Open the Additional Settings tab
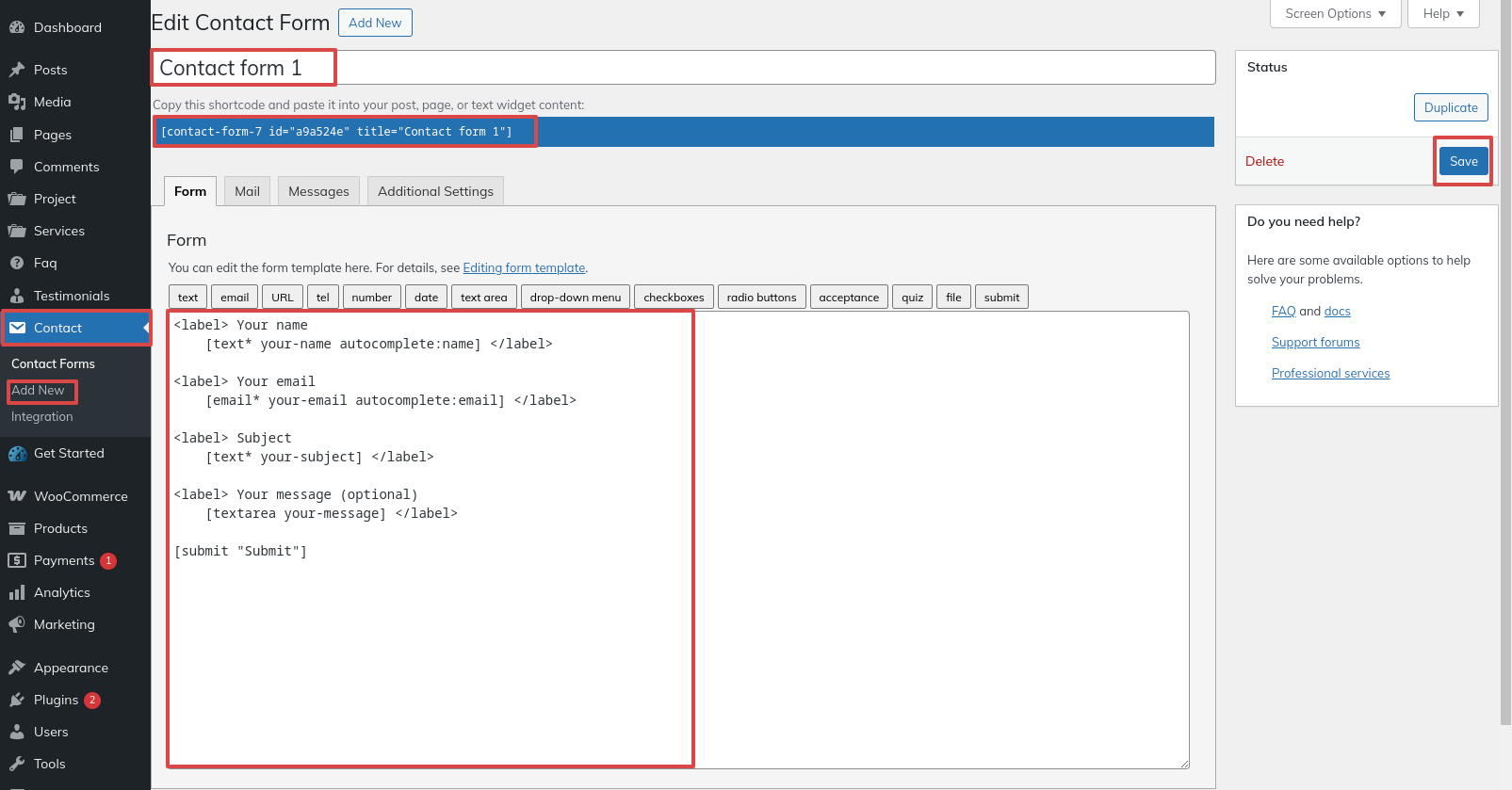The width and height of the screenshot is (1512, 790). coord(435,191)
